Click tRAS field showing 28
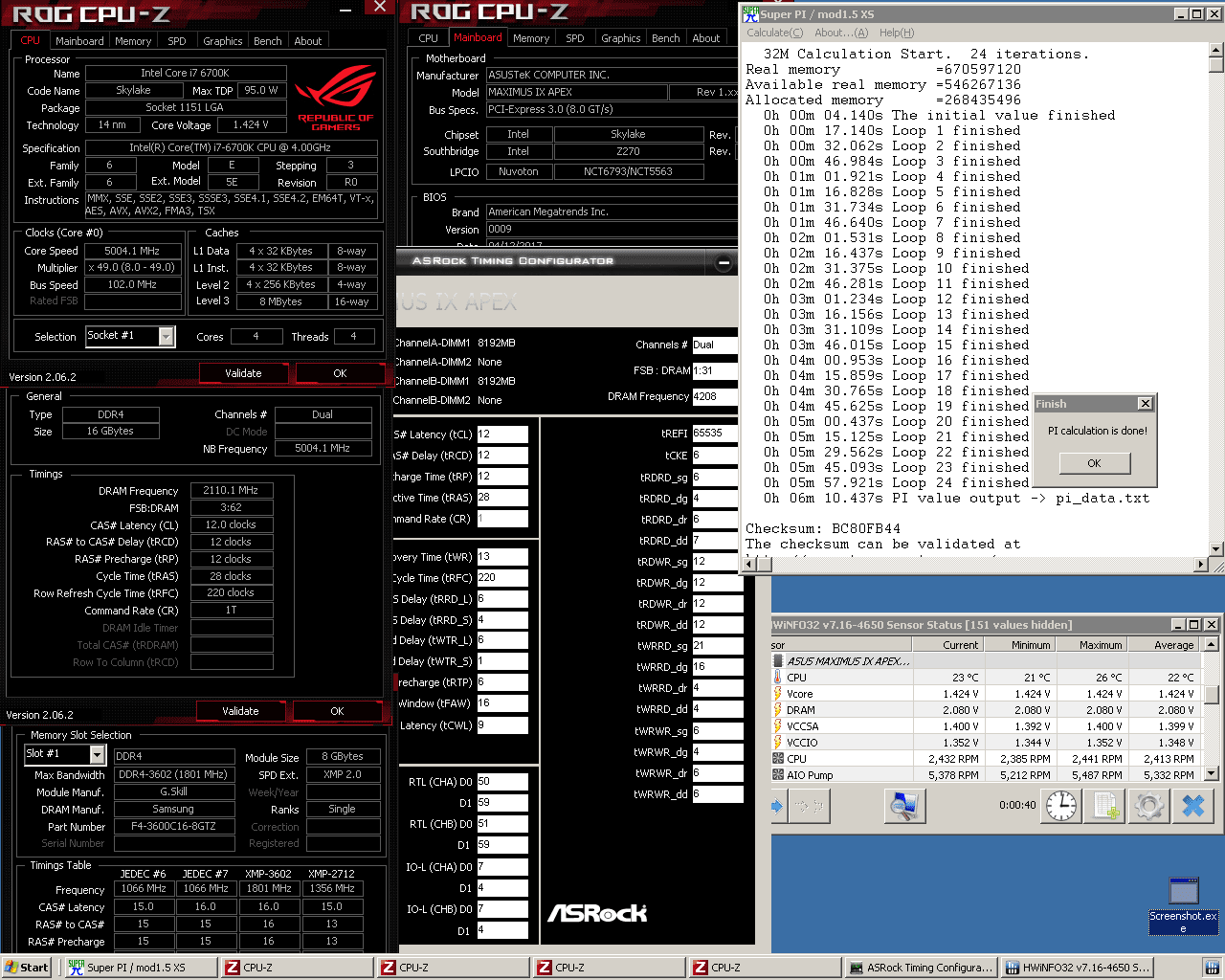Viewport: 1225px width, 980px height. tap(501, 498)
